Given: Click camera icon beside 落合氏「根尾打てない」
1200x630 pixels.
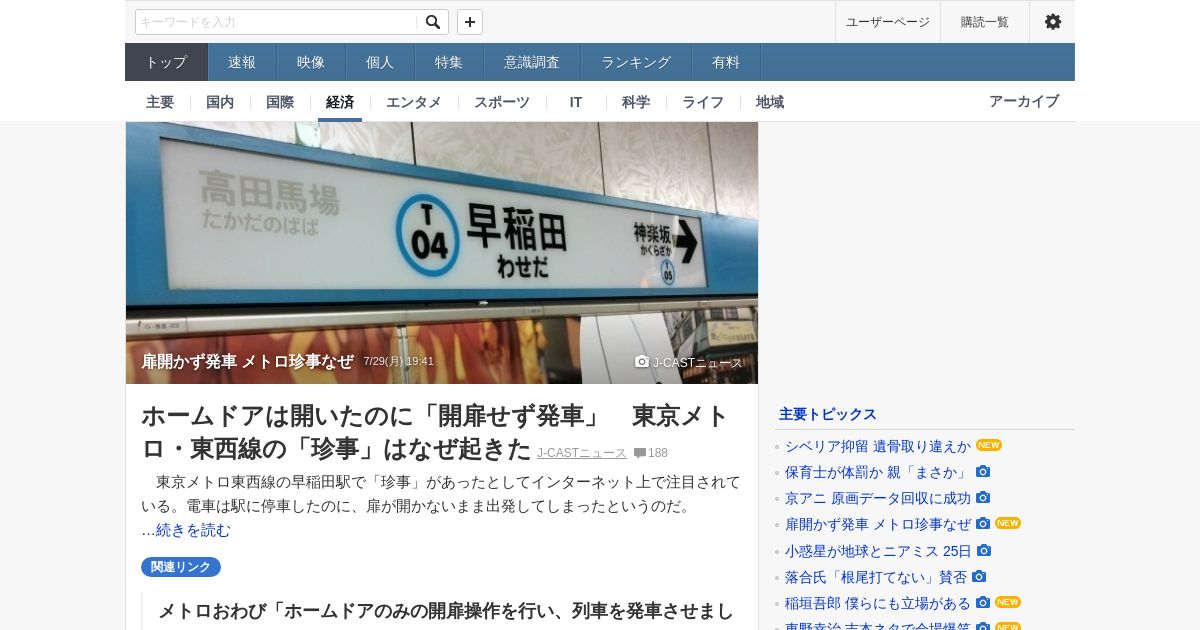Looking at the screenshot, I should [x=979, y=577].
